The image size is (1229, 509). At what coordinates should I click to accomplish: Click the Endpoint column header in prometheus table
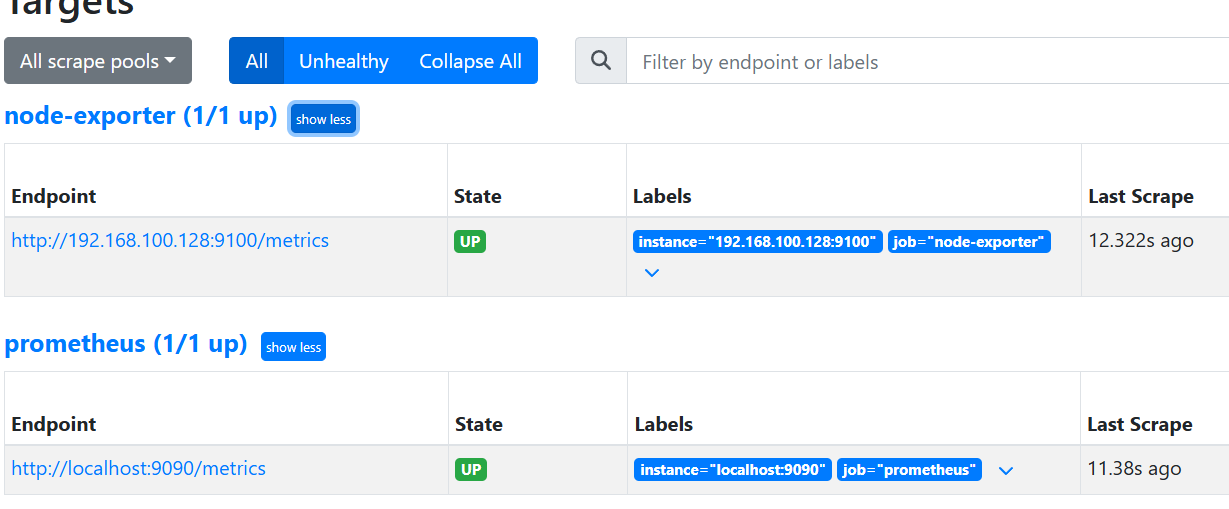[x=54, y=424]
